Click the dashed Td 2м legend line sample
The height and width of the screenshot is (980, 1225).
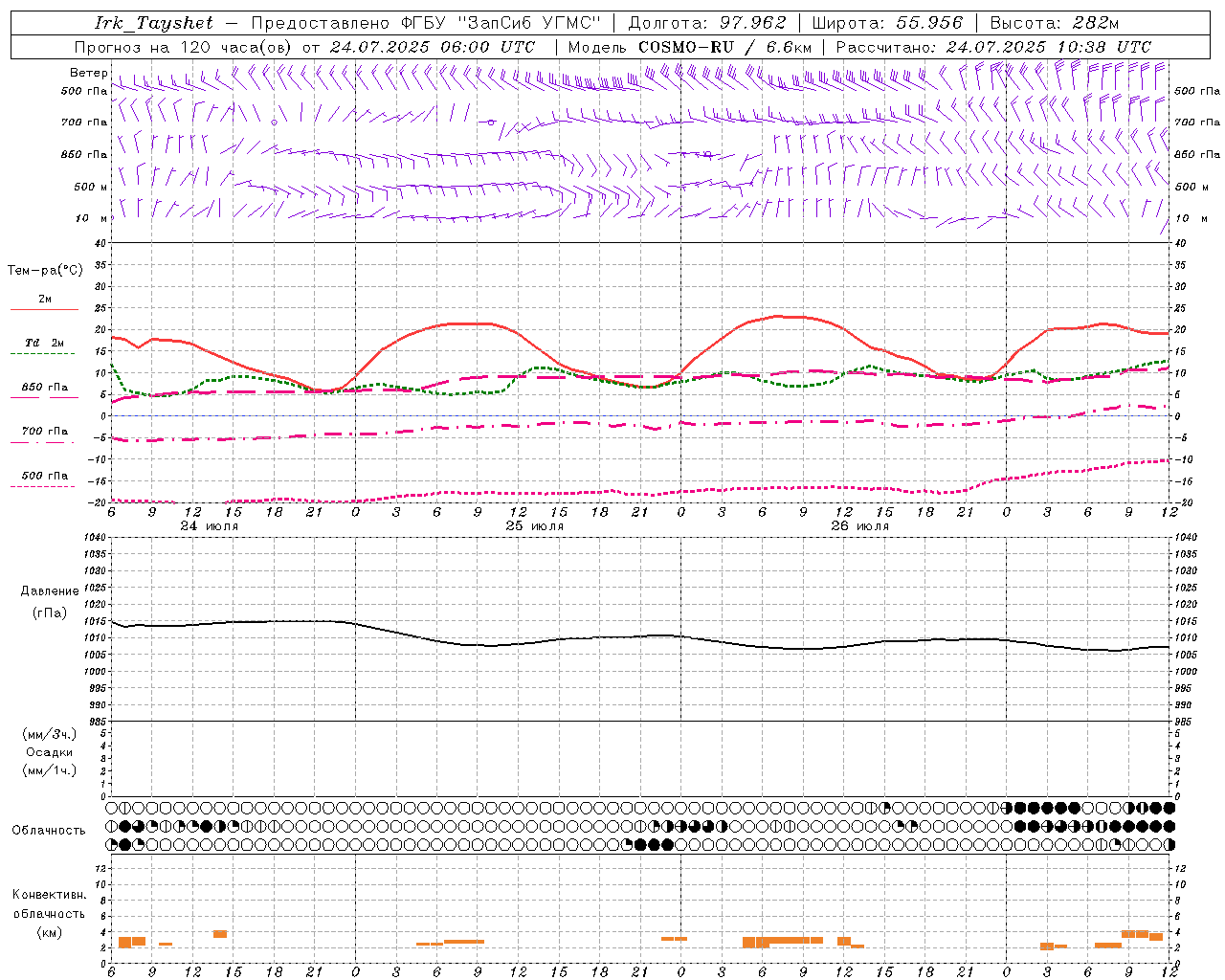pyautogui.click(x=44, y=354)
